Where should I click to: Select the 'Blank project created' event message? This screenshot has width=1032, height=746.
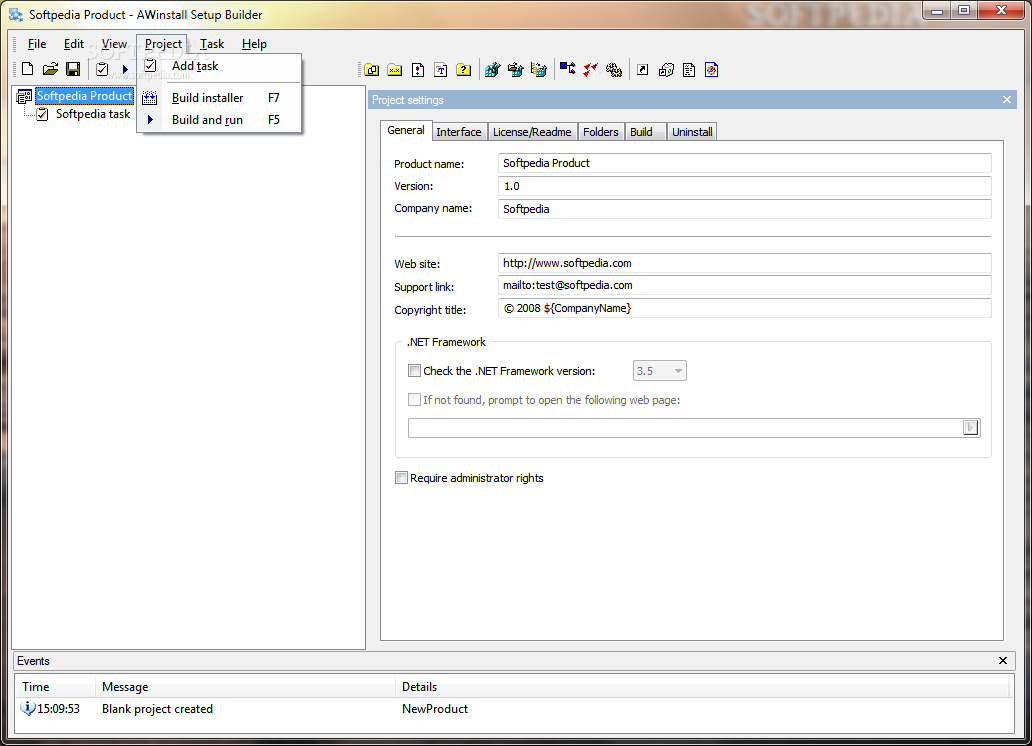point(157,709)
